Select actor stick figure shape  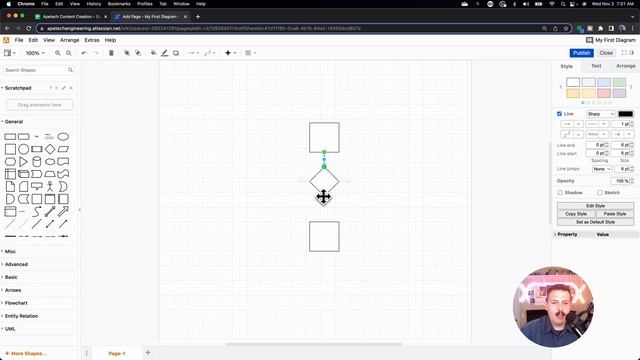coord(50,187)
